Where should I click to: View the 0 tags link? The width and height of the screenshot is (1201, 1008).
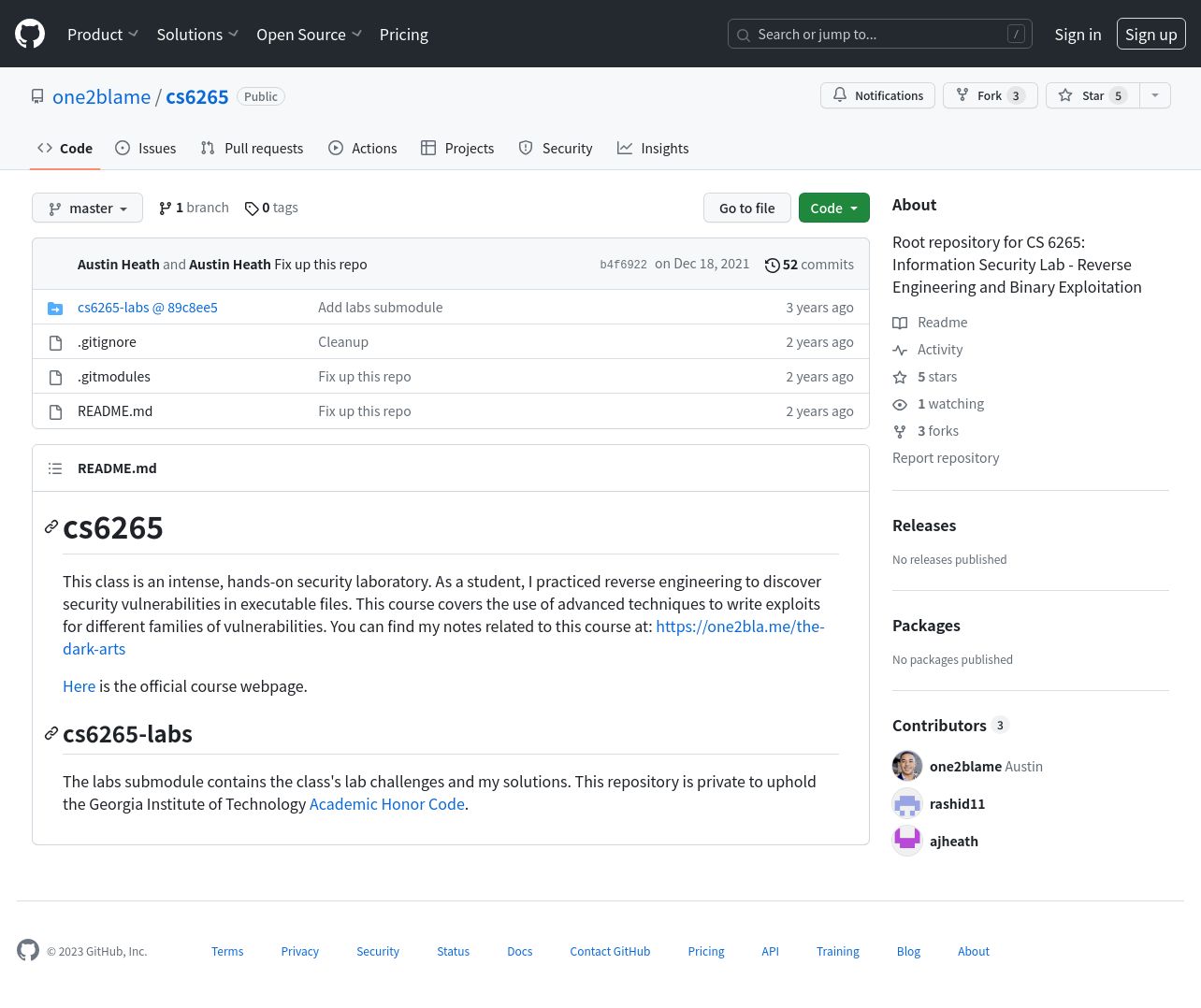[271, 208]
